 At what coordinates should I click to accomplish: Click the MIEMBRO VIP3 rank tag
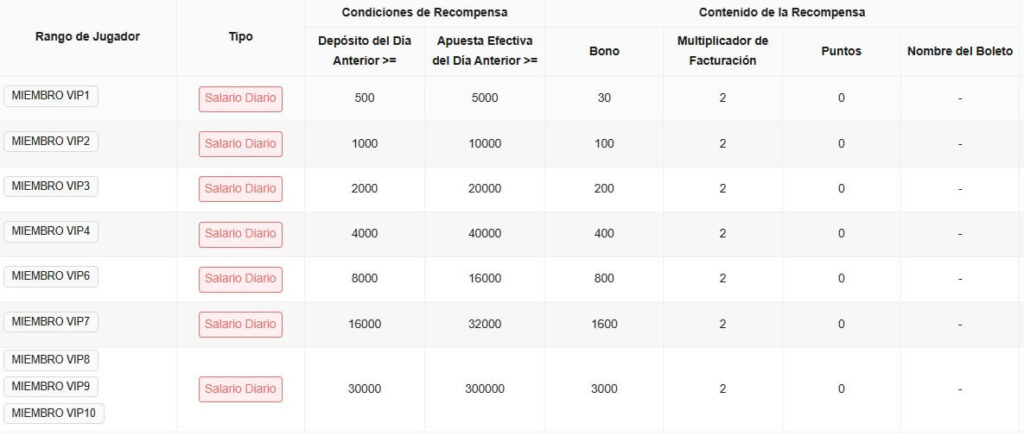coord(51,186)
